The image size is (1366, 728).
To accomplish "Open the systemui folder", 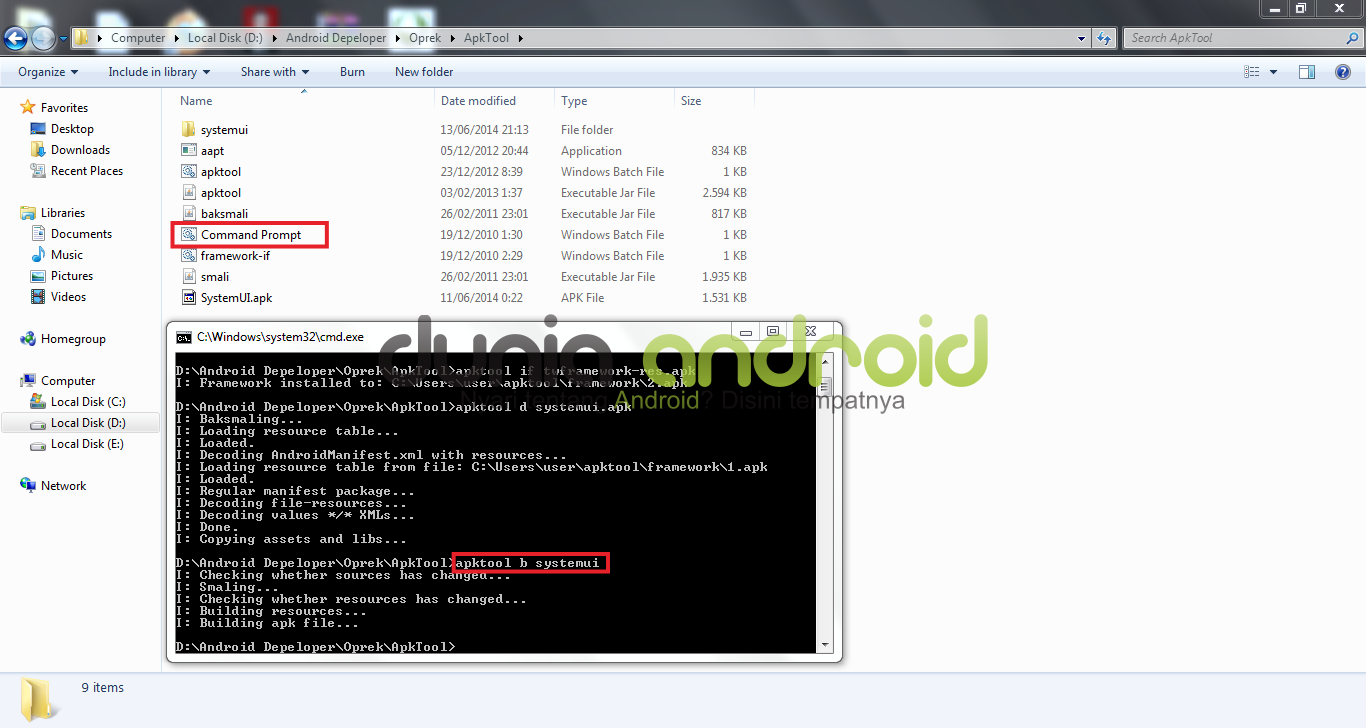I will tap(222, 129).
